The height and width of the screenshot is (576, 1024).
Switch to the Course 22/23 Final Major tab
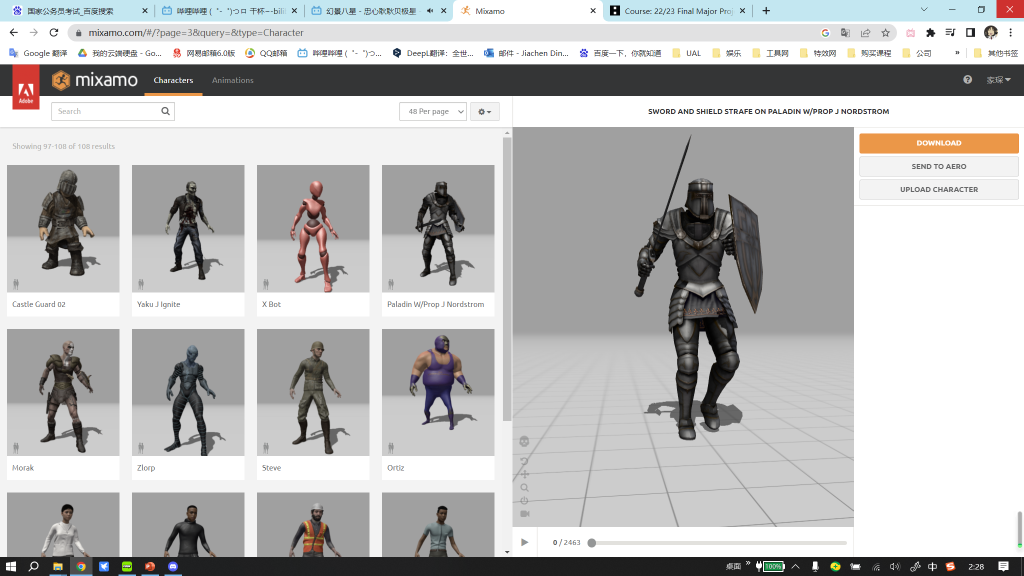(x=678, y=11)
